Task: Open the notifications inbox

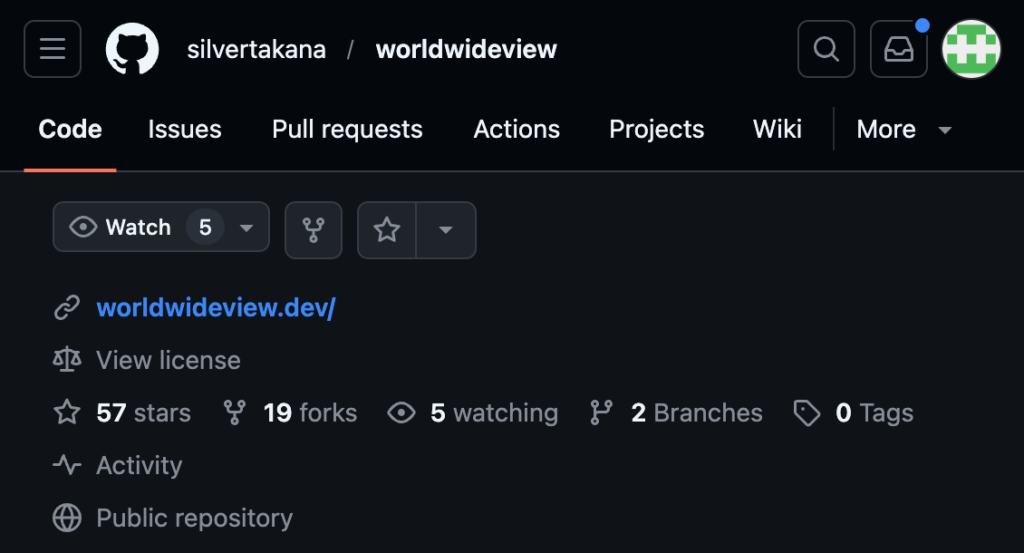Action: tap(898, 49)
